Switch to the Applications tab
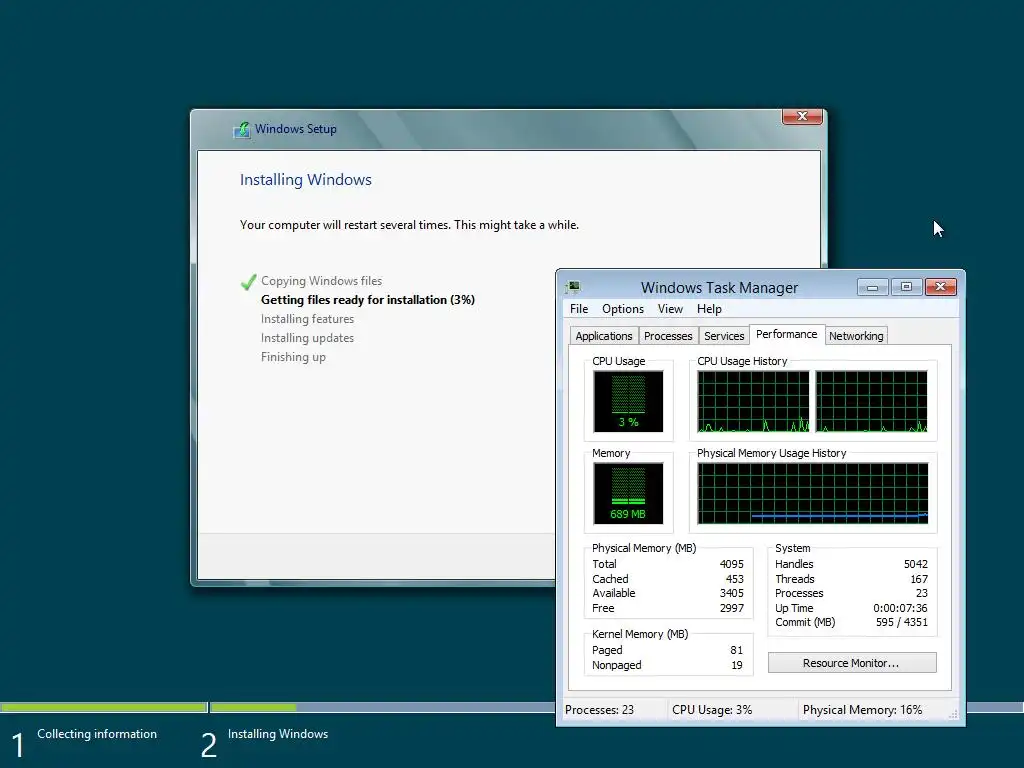 pyautogui.click(x=603, y=336)
